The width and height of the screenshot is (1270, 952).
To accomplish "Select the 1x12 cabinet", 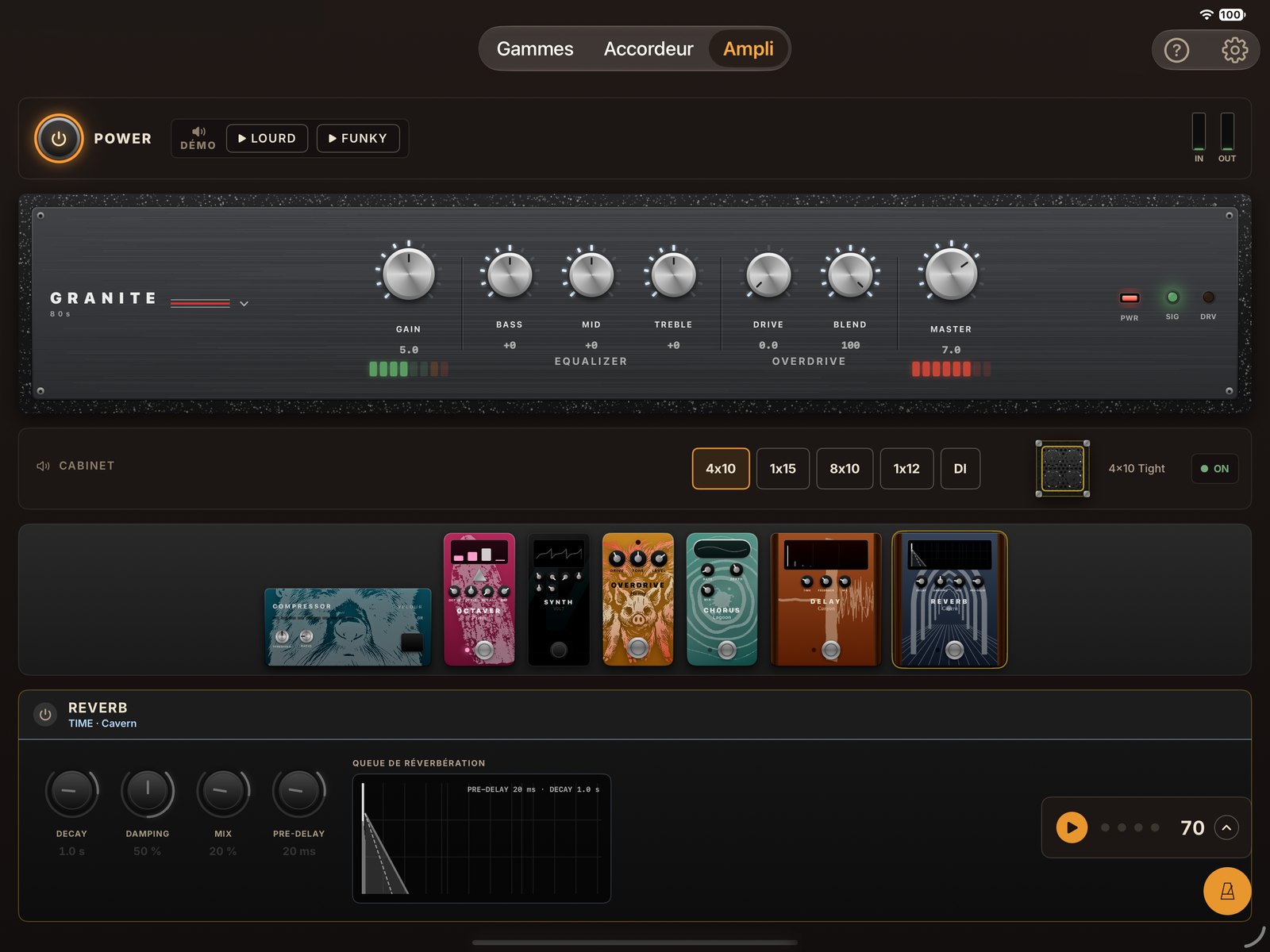I will [x=906, y=469].
